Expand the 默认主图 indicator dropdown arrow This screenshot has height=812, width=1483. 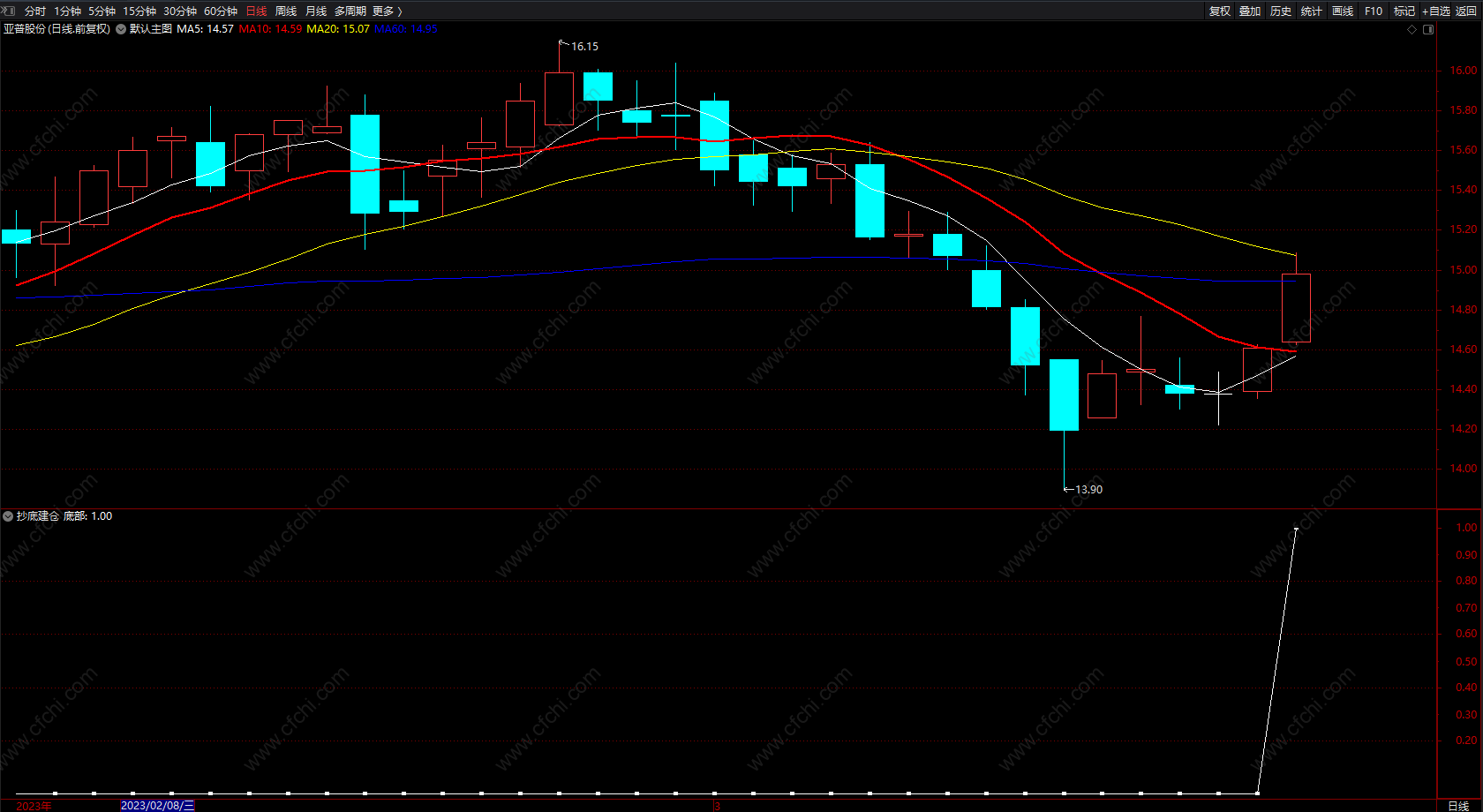click(x=121, y=29)
